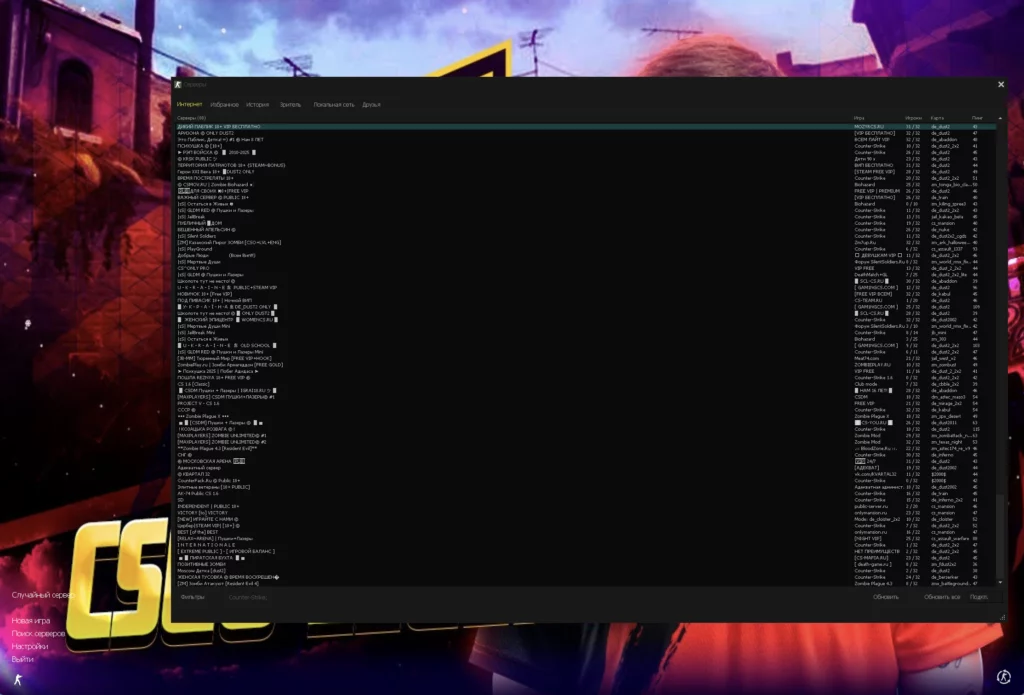Click the server list vertical scrollbar thumb
The height and width of the screenshot is (695, 1024).
click(x=1000, y=536)
